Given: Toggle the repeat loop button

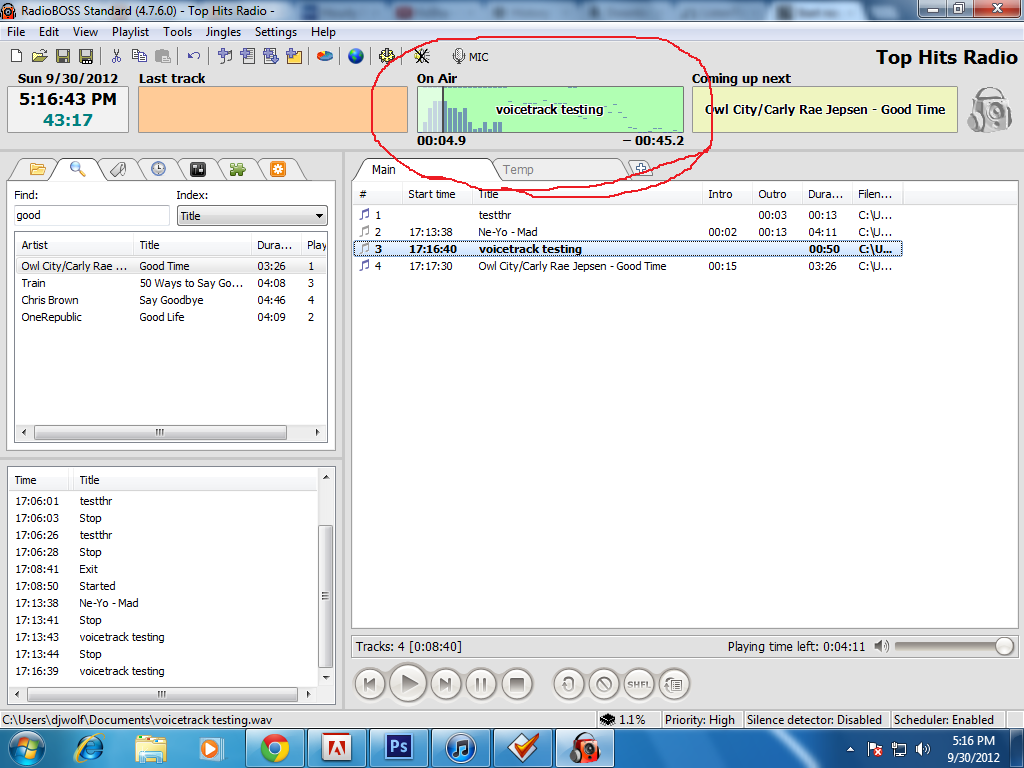Looking at the screenshot, I should [569, 684].
